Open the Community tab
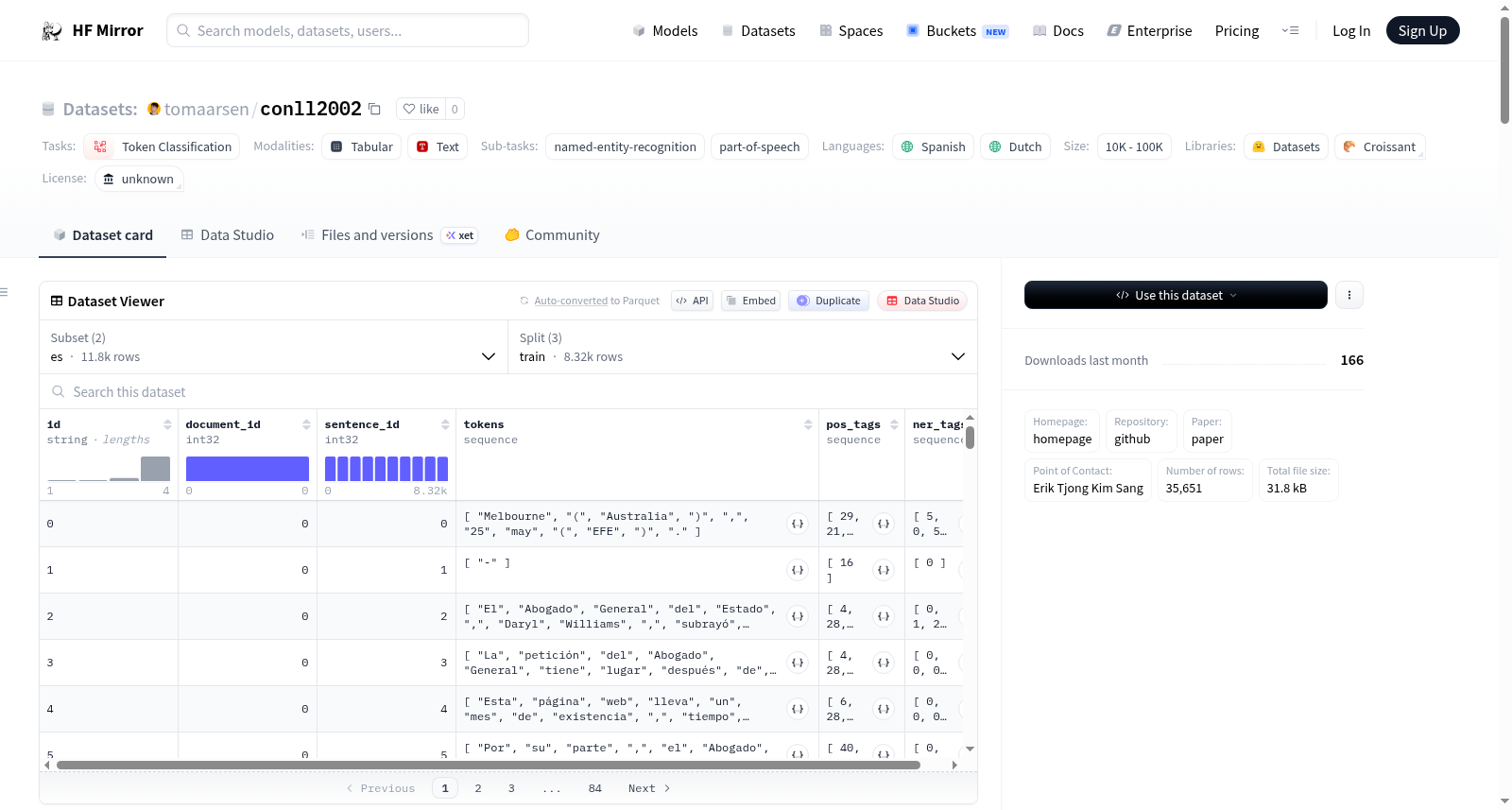1512x810 pixels. 552,235
